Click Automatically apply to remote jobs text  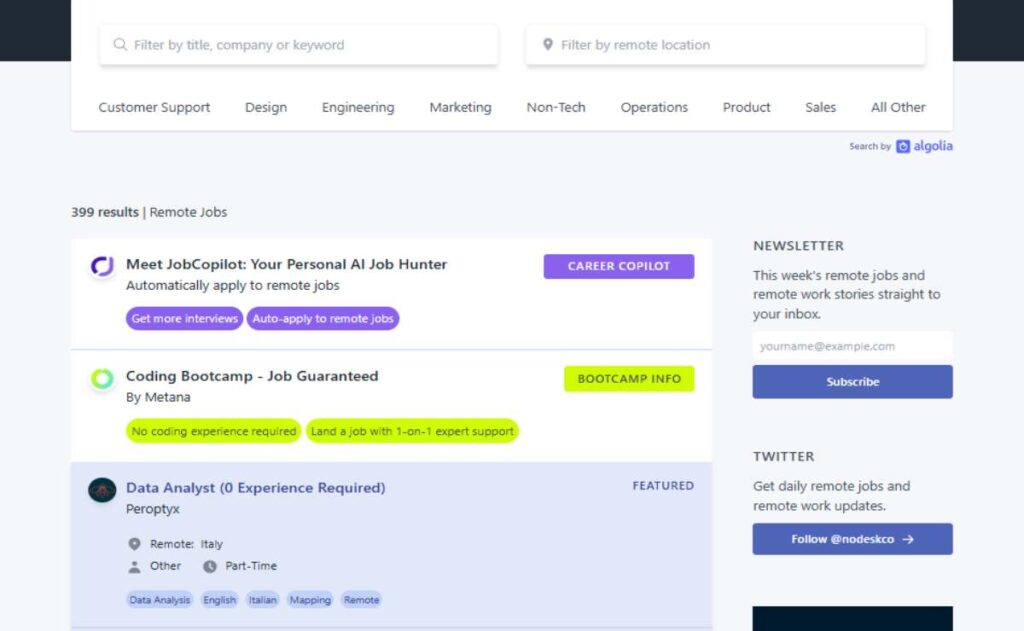pos(232,285)
